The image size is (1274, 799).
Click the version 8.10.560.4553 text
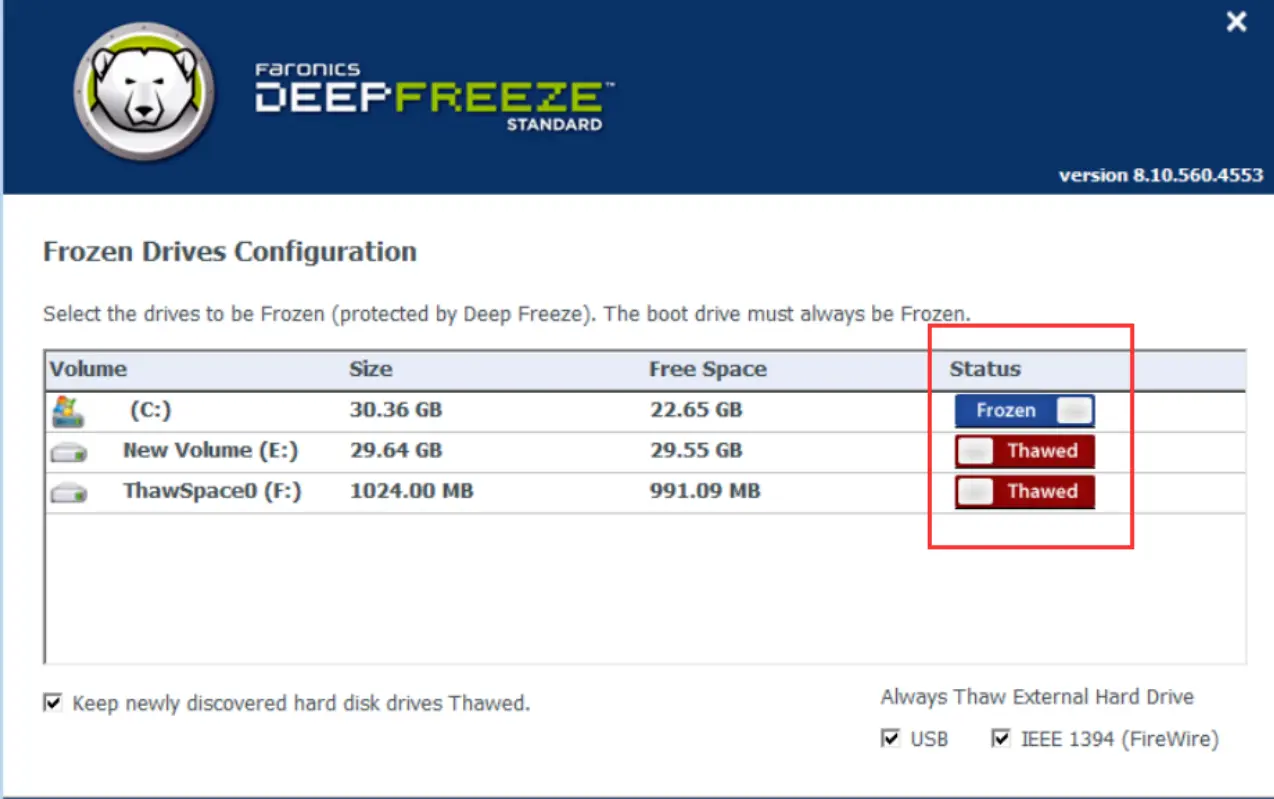coord(1160,175)
